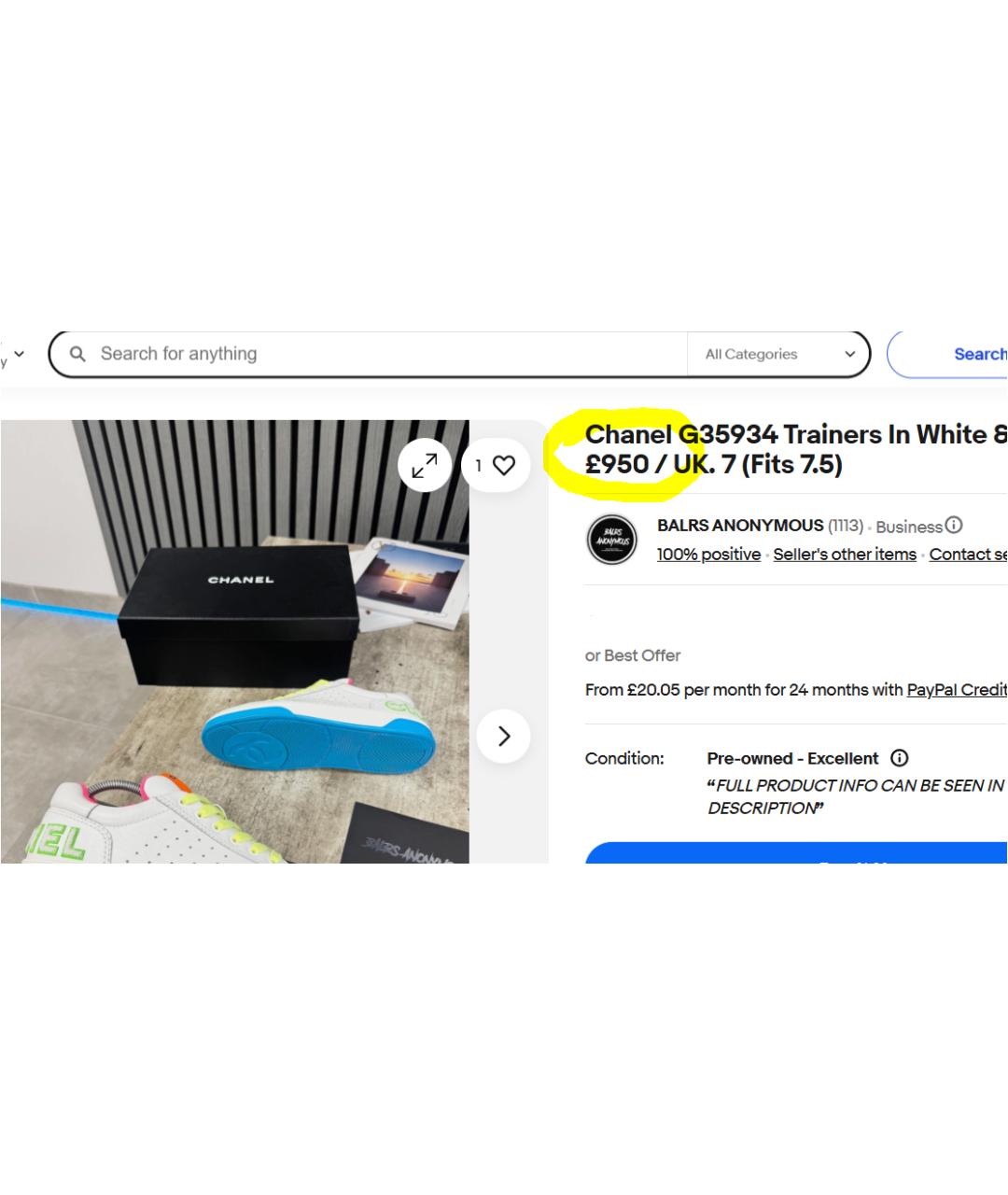Open the 100% positive feedback link
Viewport: 1008px width, 1195px height.
tap(708, 555)
